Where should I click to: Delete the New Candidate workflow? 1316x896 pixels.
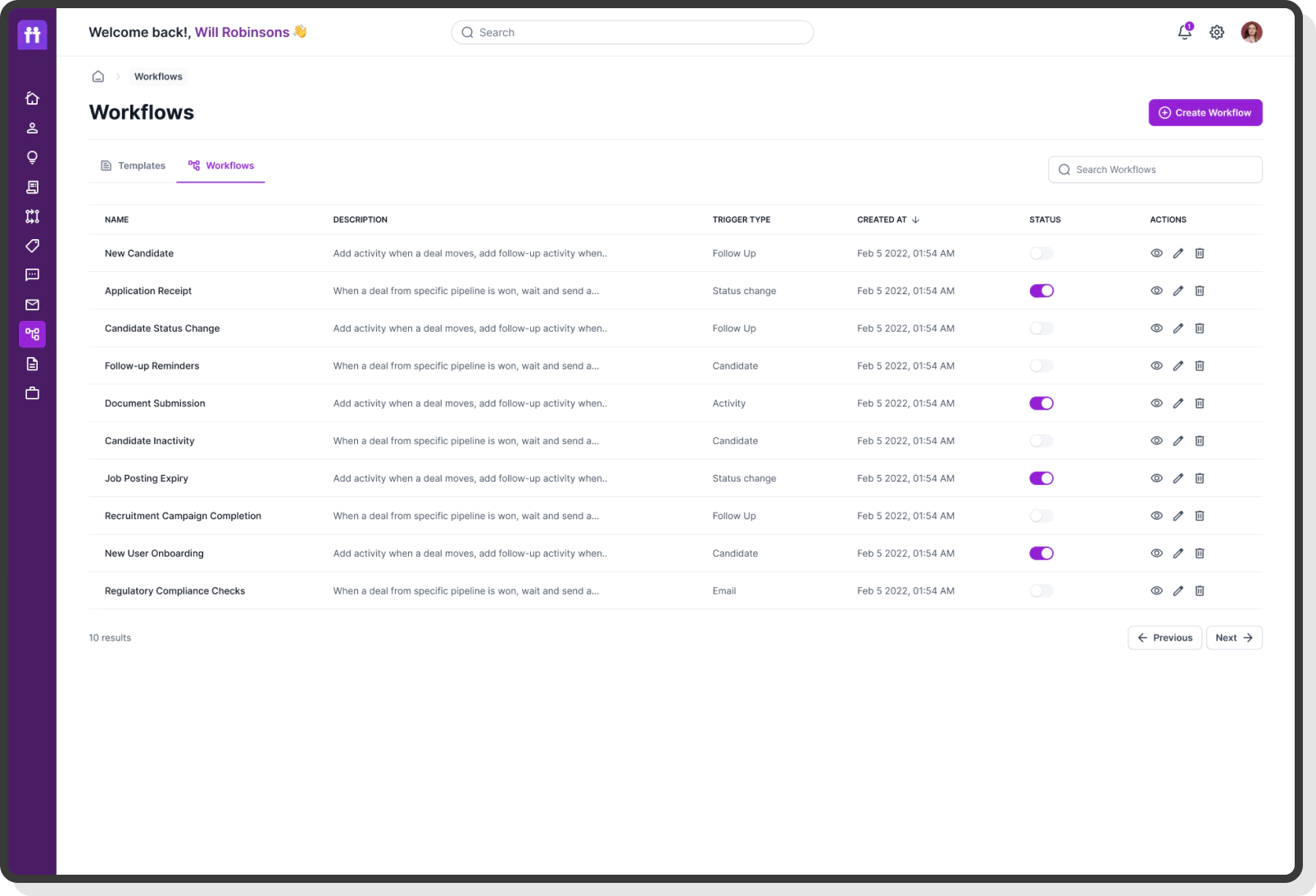1200,253
